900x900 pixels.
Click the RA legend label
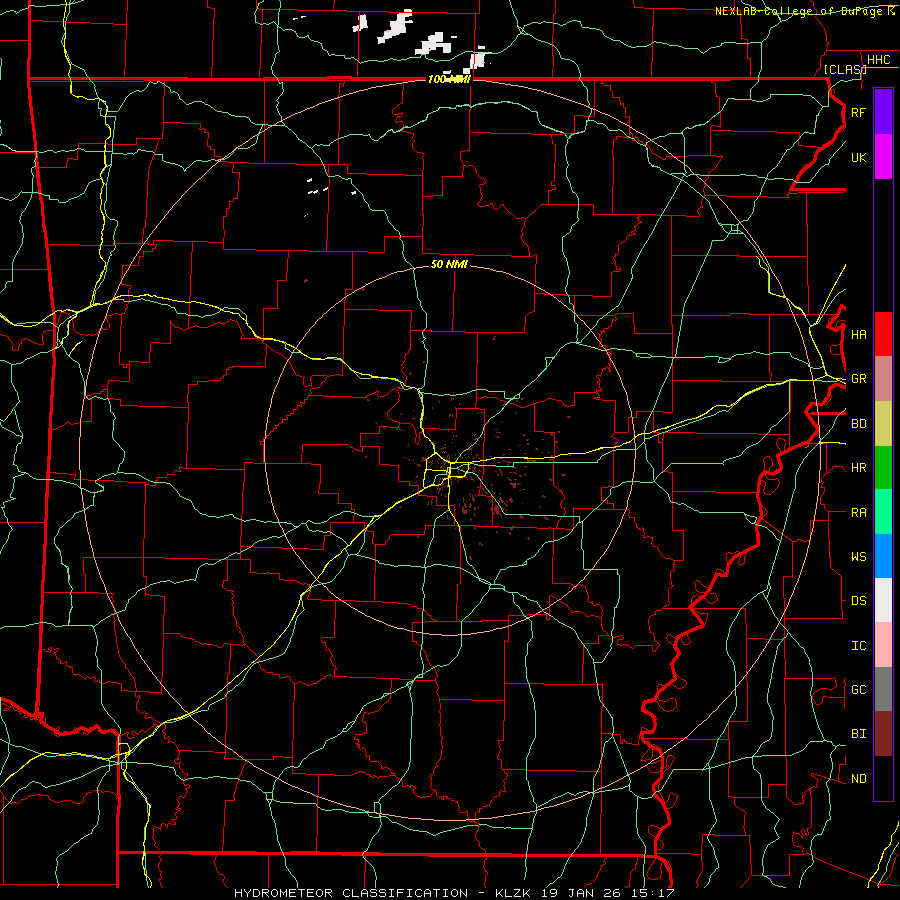click(858, 513)
